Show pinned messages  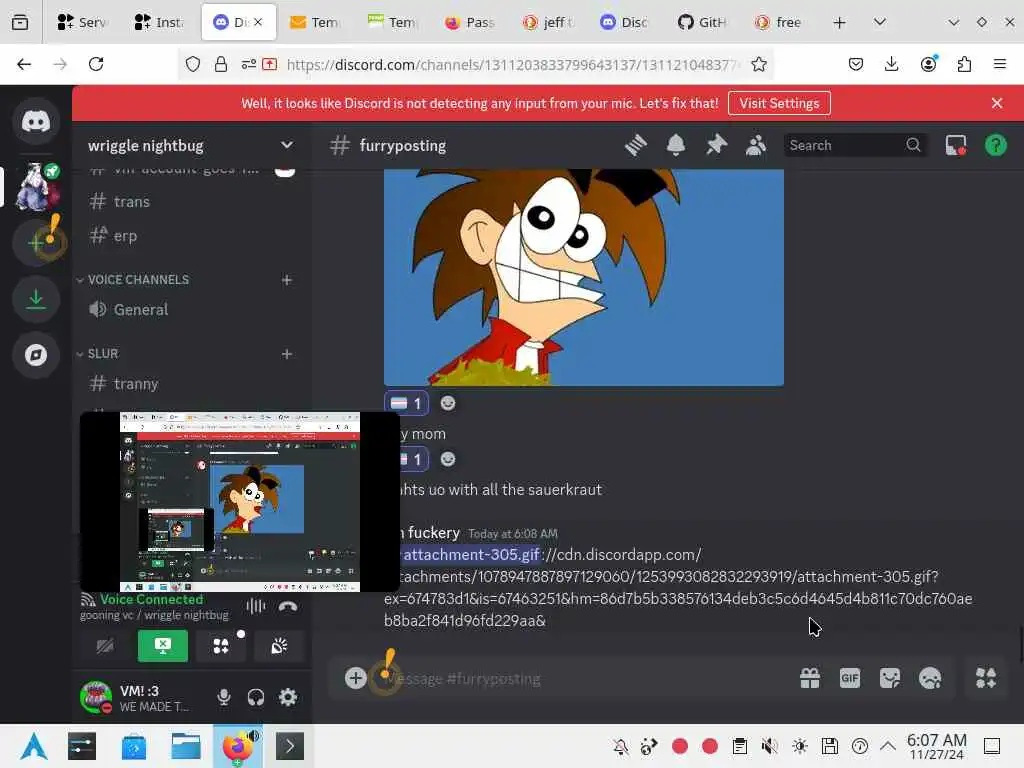[716, 145]
